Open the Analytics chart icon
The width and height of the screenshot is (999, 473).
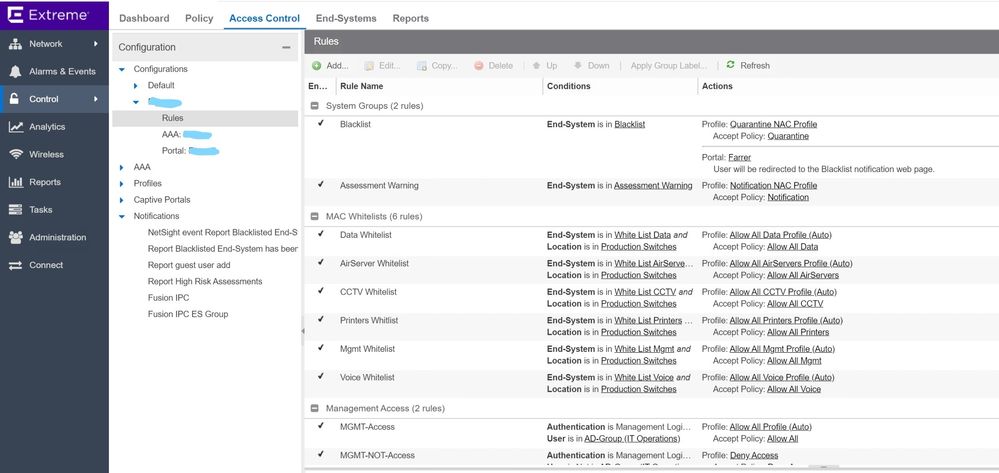(x=15, y=127)
